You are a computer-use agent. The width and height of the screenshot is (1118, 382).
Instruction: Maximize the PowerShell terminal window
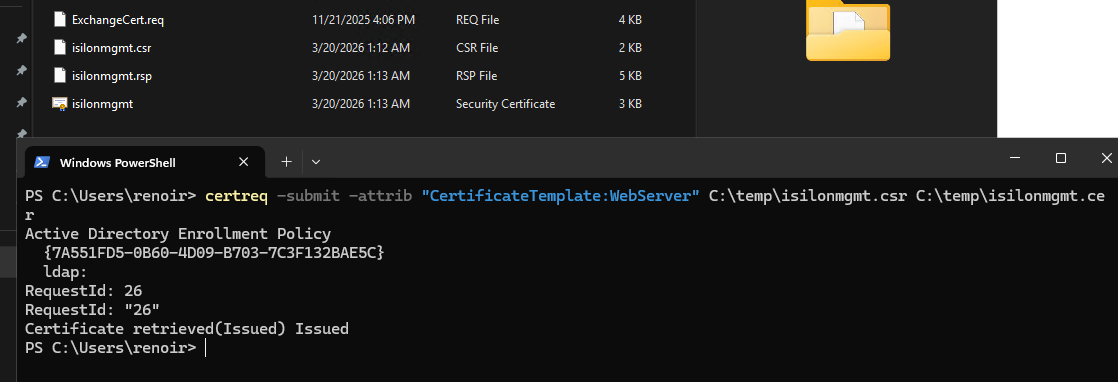pos(1060,158)
